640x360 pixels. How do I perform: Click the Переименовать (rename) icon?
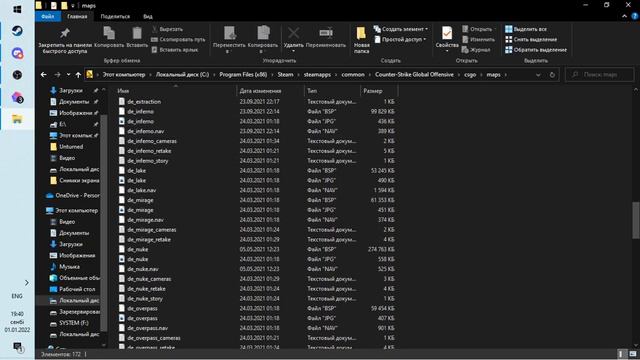[x=326, y=33]
